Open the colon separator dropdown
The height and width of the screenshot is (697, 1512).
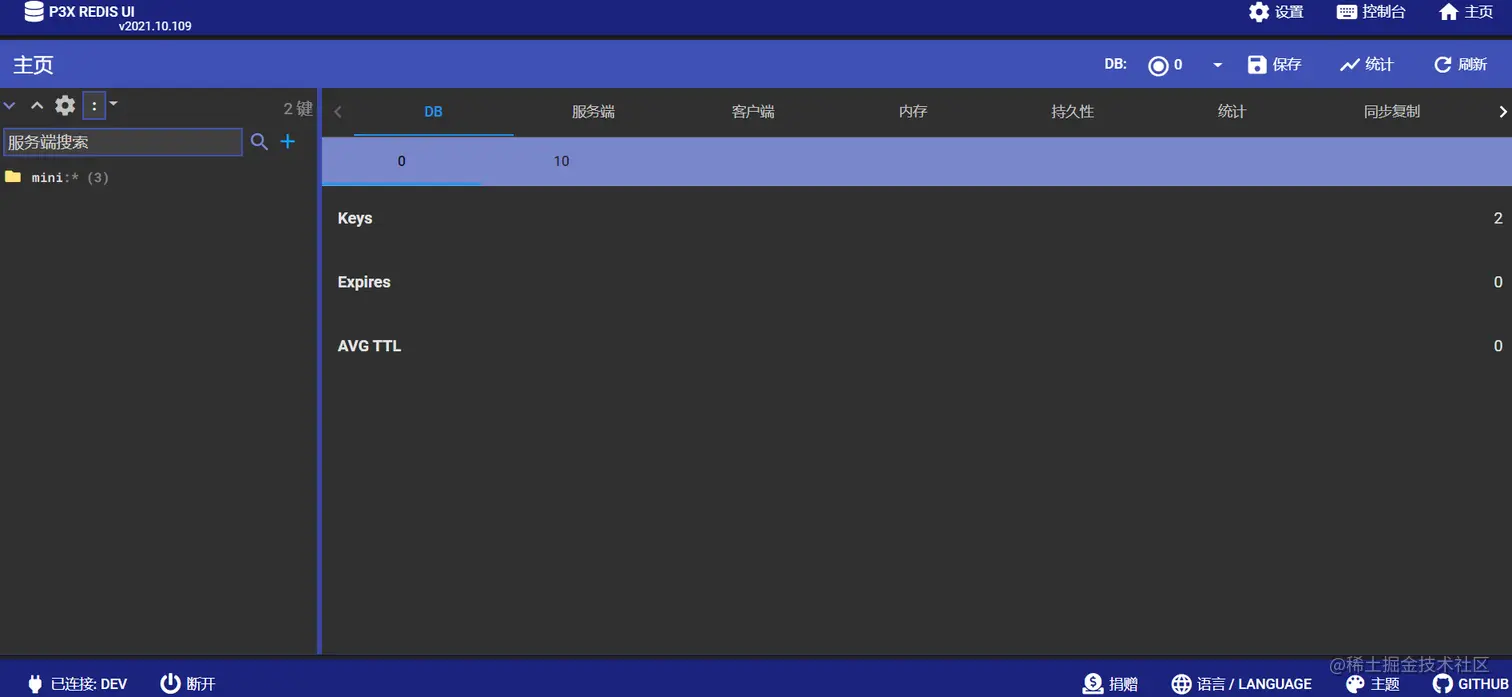(100, 105)
